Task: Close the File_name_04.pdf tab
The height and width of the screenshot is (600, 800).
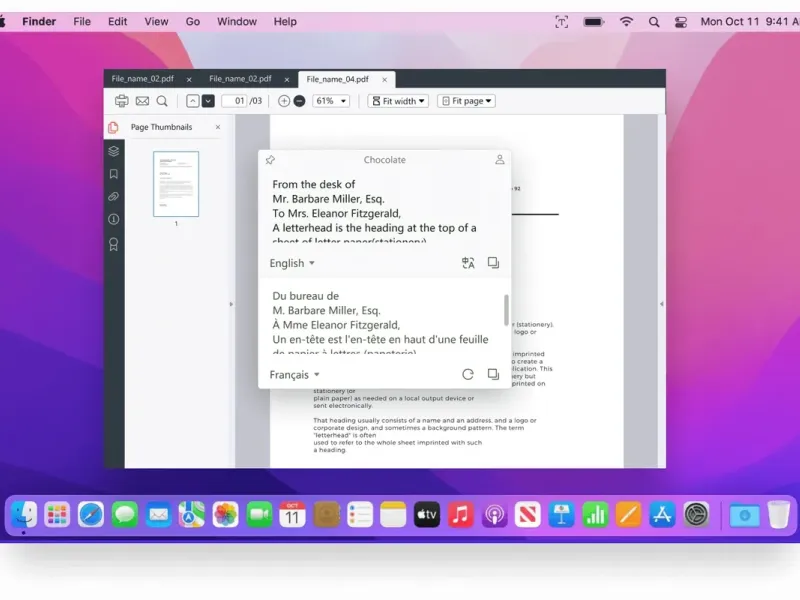Action: [385, 80]
